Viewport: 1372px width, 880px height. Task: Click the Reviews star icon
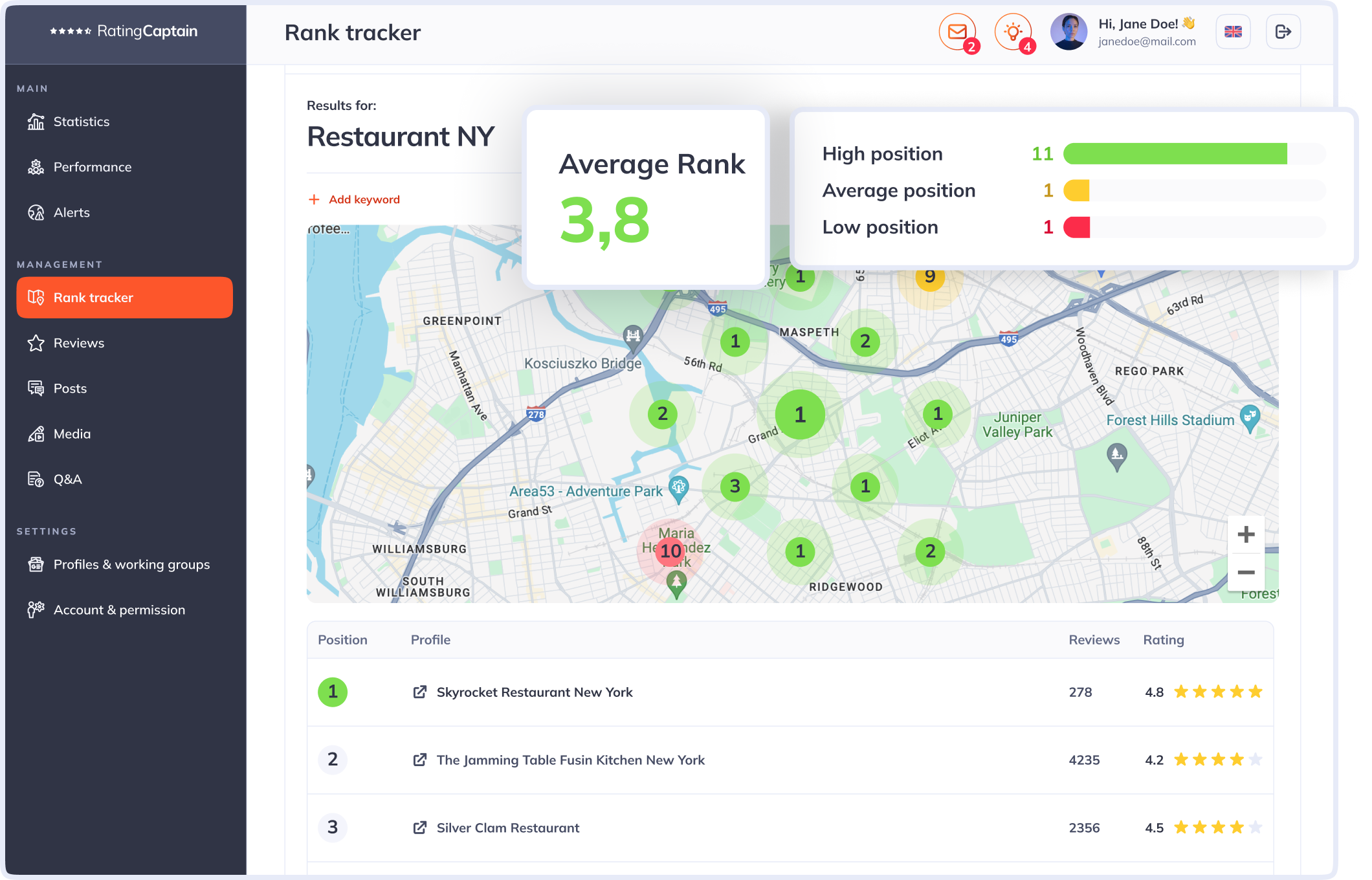pos(37,342)
